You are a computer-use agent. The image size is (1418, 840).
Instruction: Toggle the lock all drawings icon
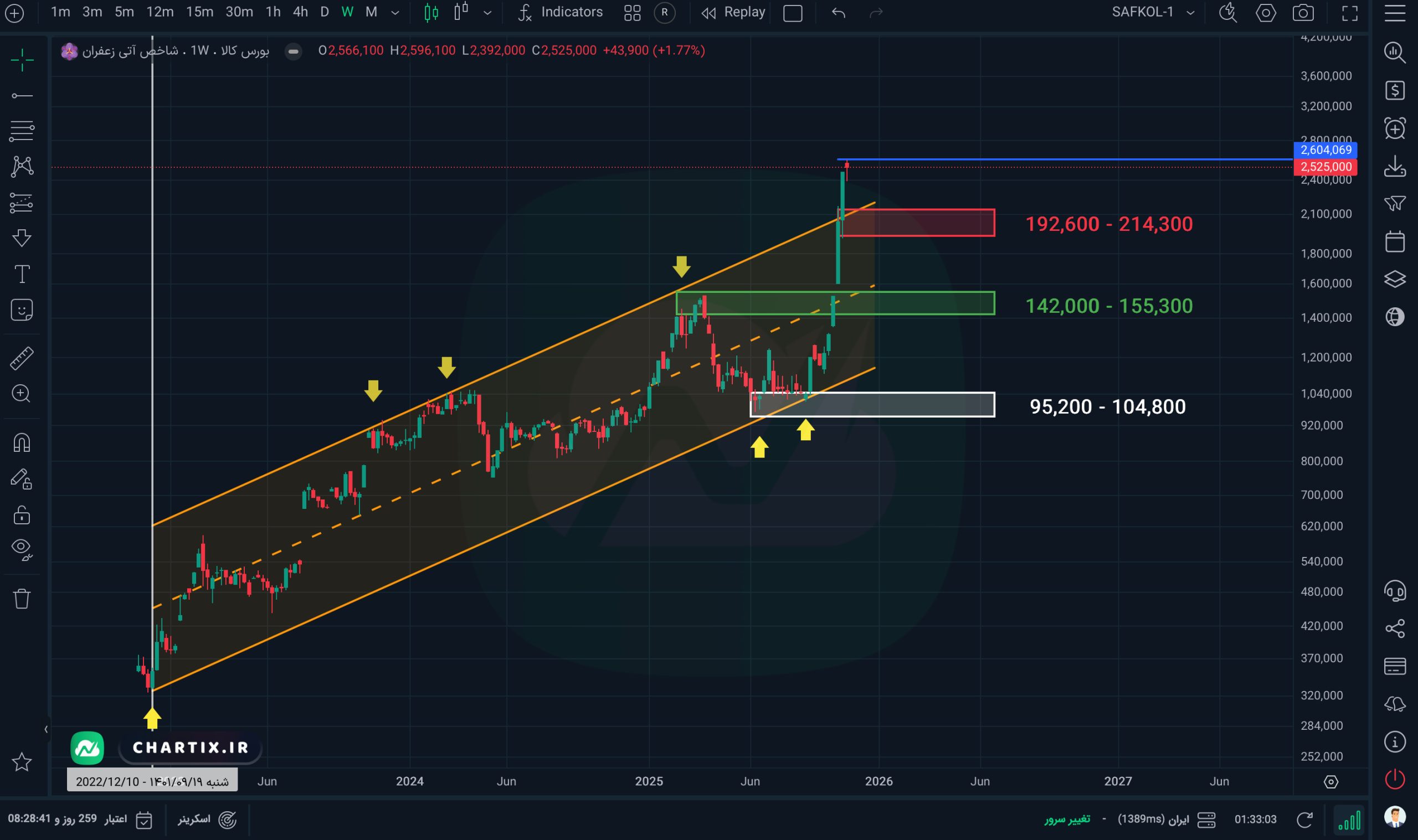22,515
